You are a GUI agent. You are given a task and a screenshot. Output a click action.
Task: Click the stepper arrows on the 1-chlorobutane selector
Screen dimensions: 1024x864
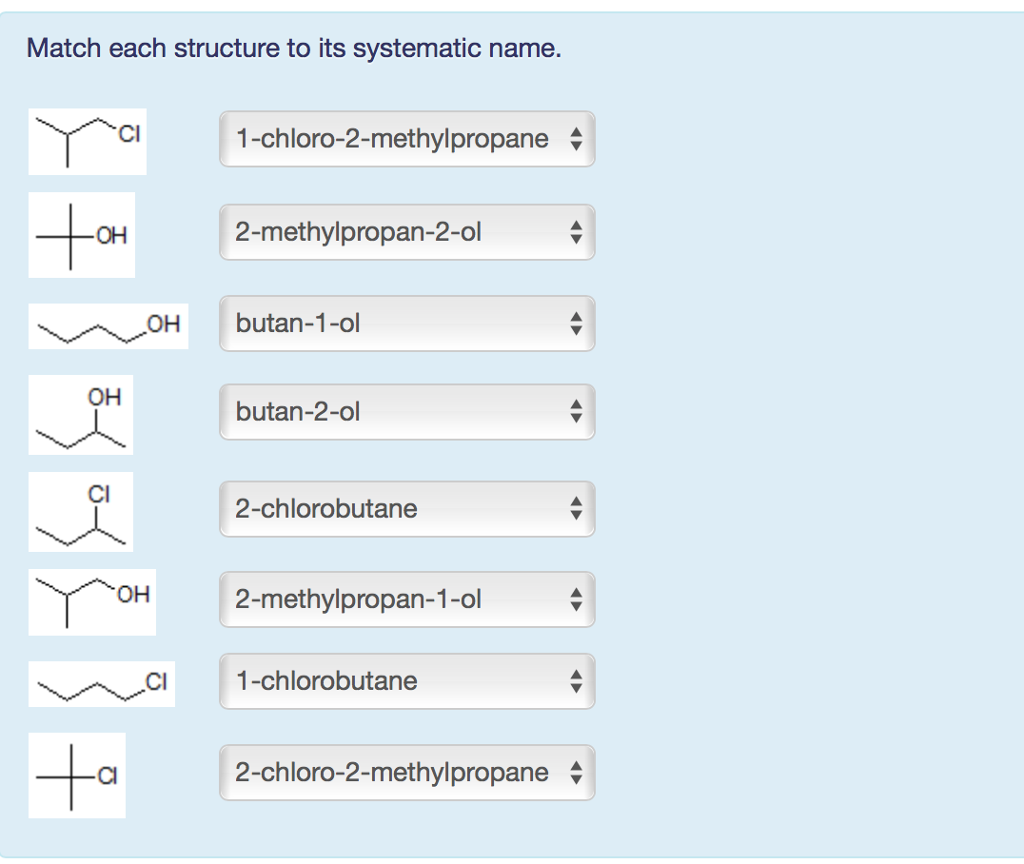click(576, 681)
